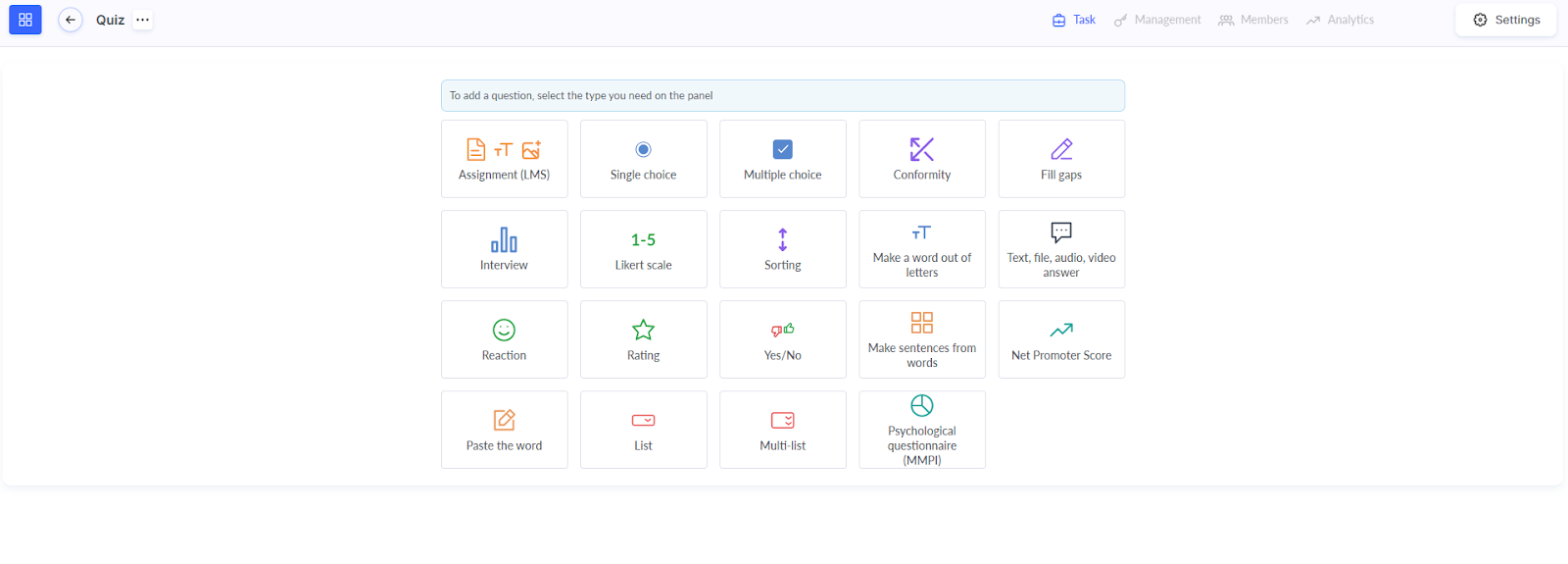The width and height of the screenshot is (1568, 564).
Task: Switch to the Task tab
Action: [x=1074, y=20]
